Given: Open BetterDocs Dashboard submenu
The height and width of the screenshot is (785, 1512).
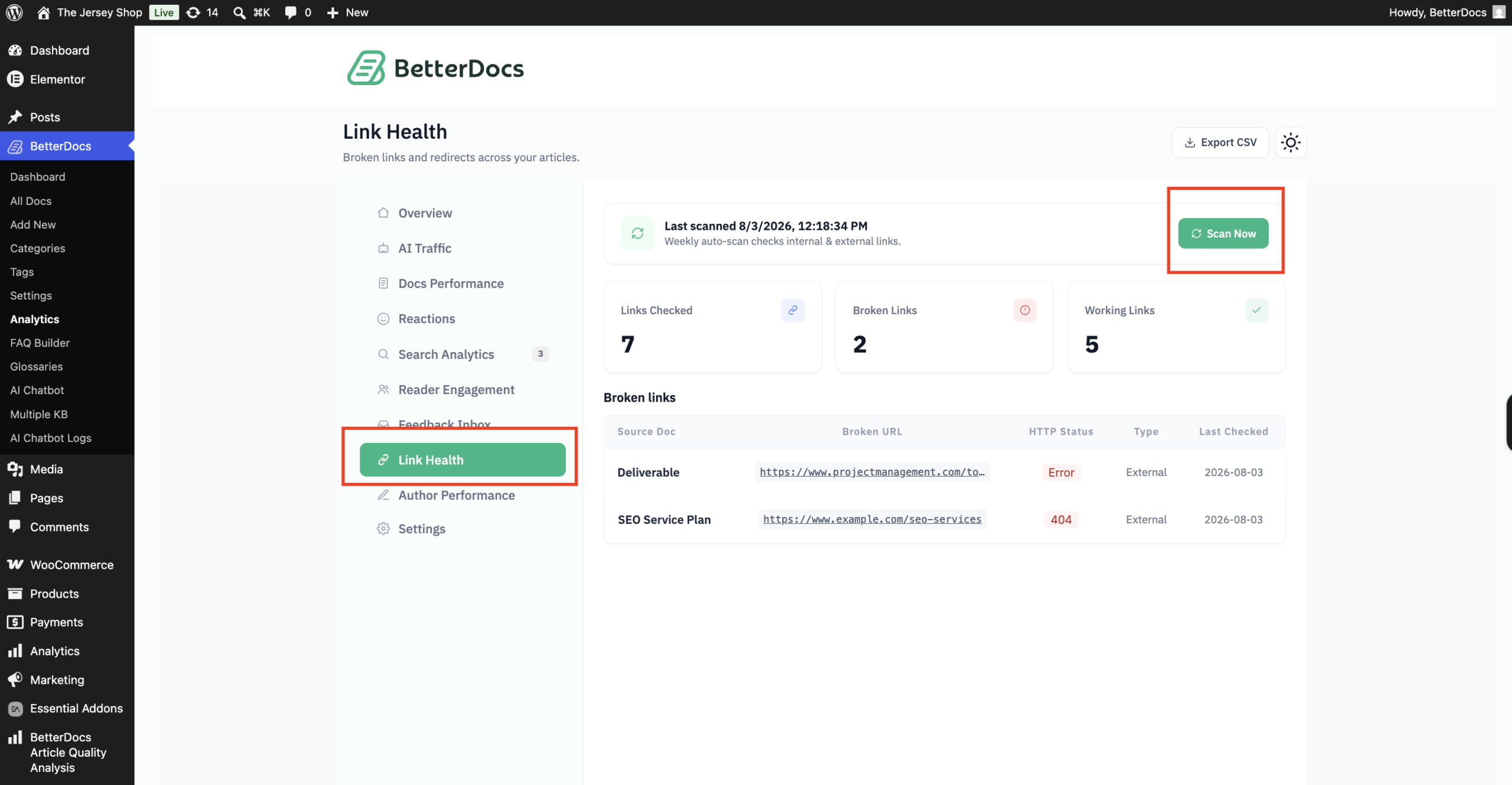Looking at the screenshot, I should [38, 177].
